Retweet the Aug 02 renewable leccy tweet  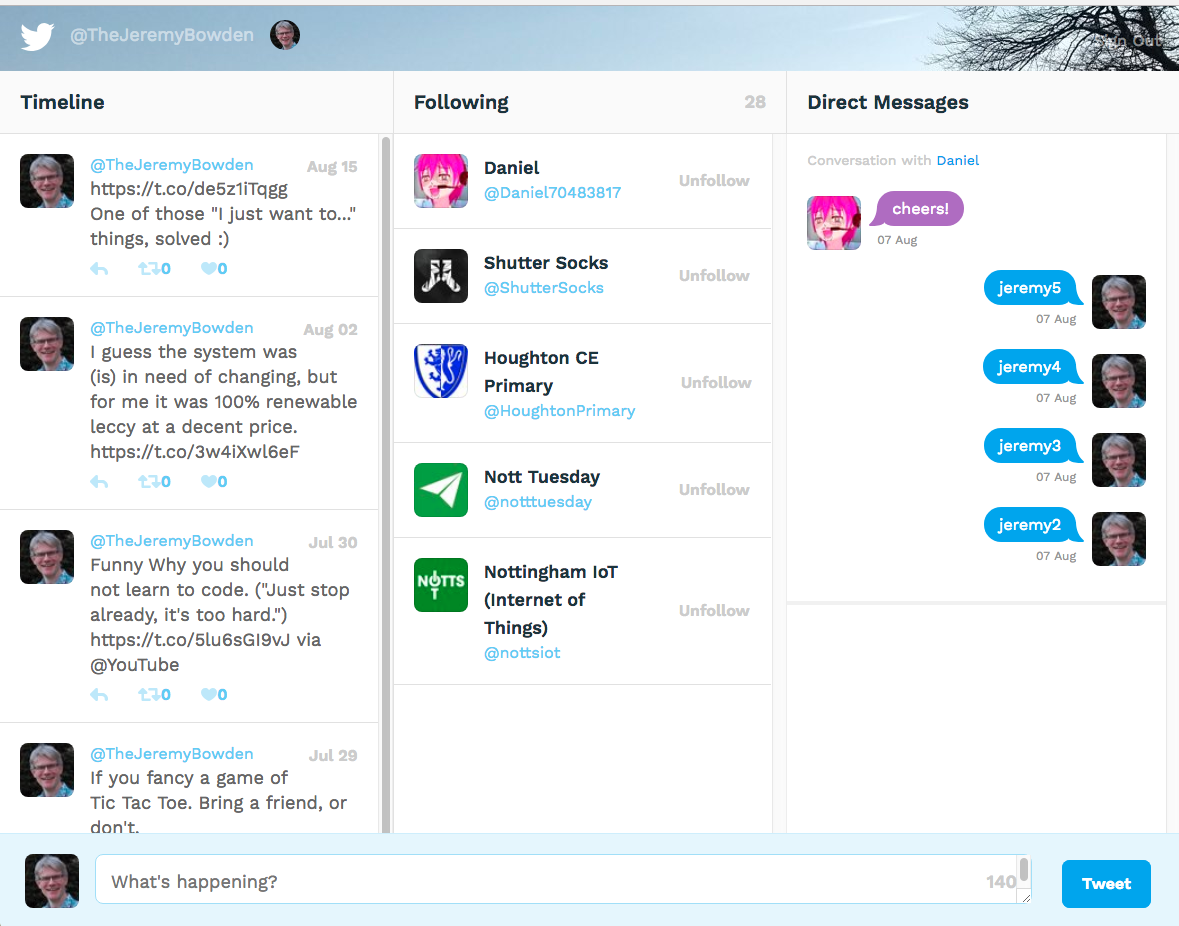point(154,482)
